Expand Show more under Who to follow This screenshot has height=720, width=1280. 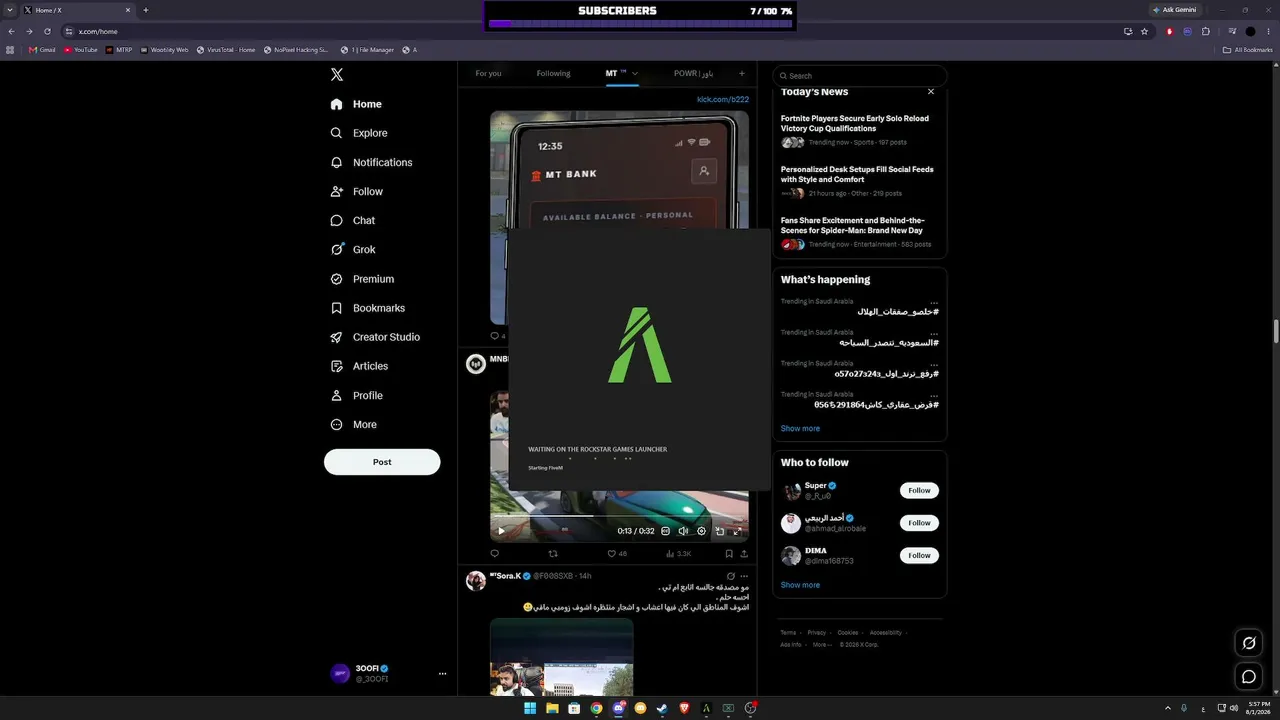pos(800,585)
